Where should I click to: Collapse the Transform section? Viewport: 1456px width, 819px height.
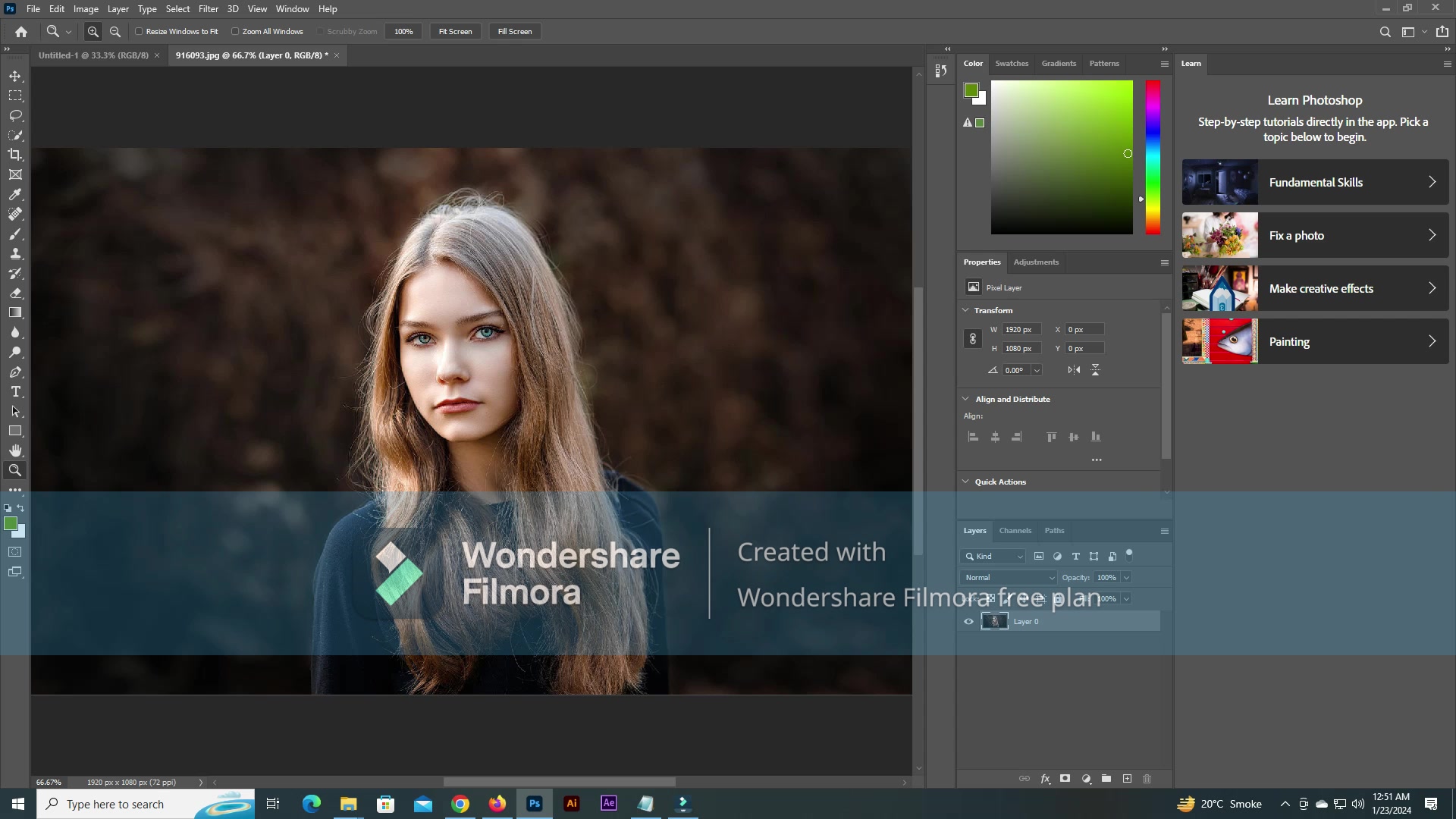click(965, 310)
